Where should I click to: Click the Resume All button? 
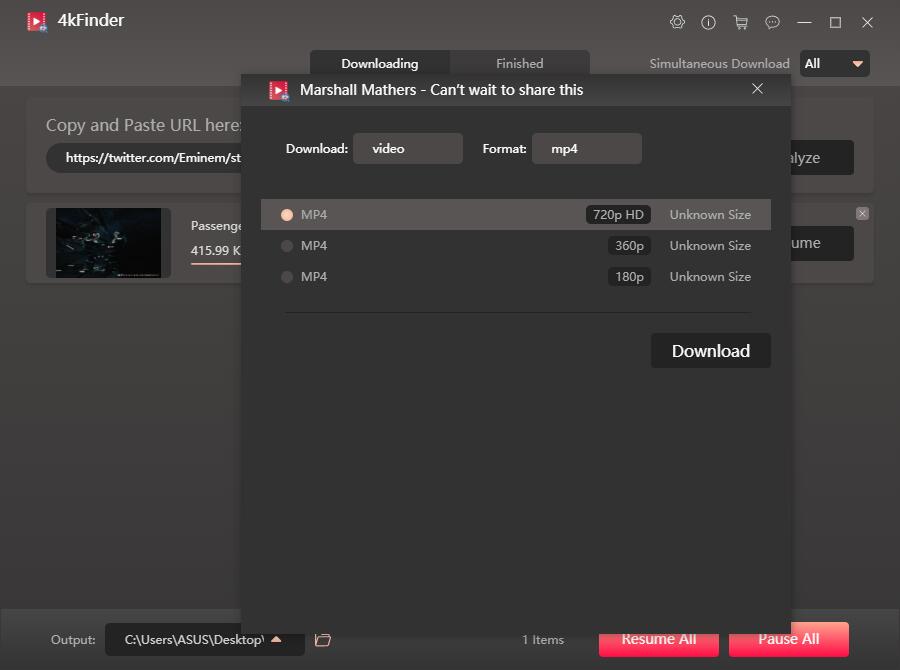click(x=658, y=639)
